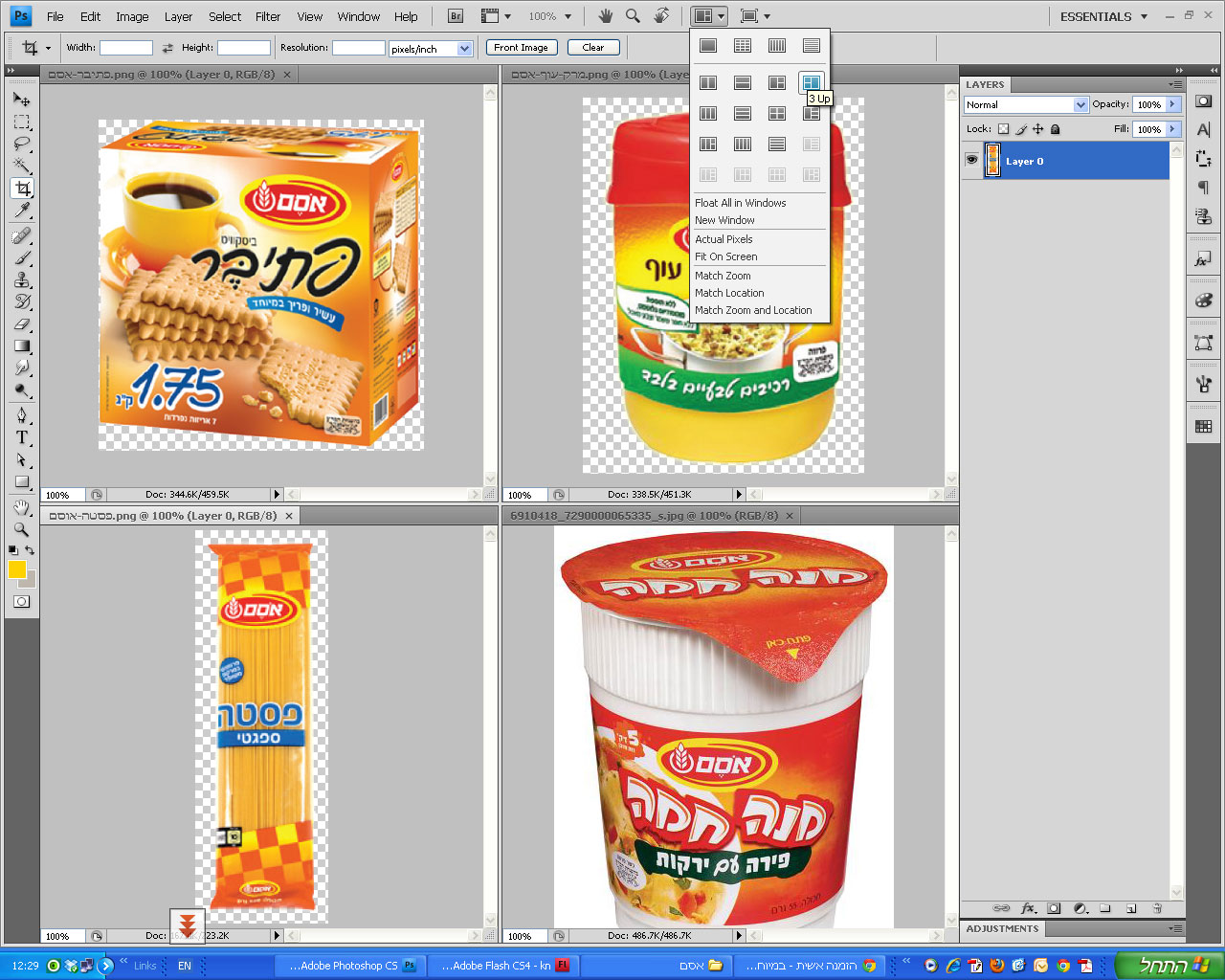Click the Clear button
This screenshot has height=980, width=1225.
[x=593, y=48]
